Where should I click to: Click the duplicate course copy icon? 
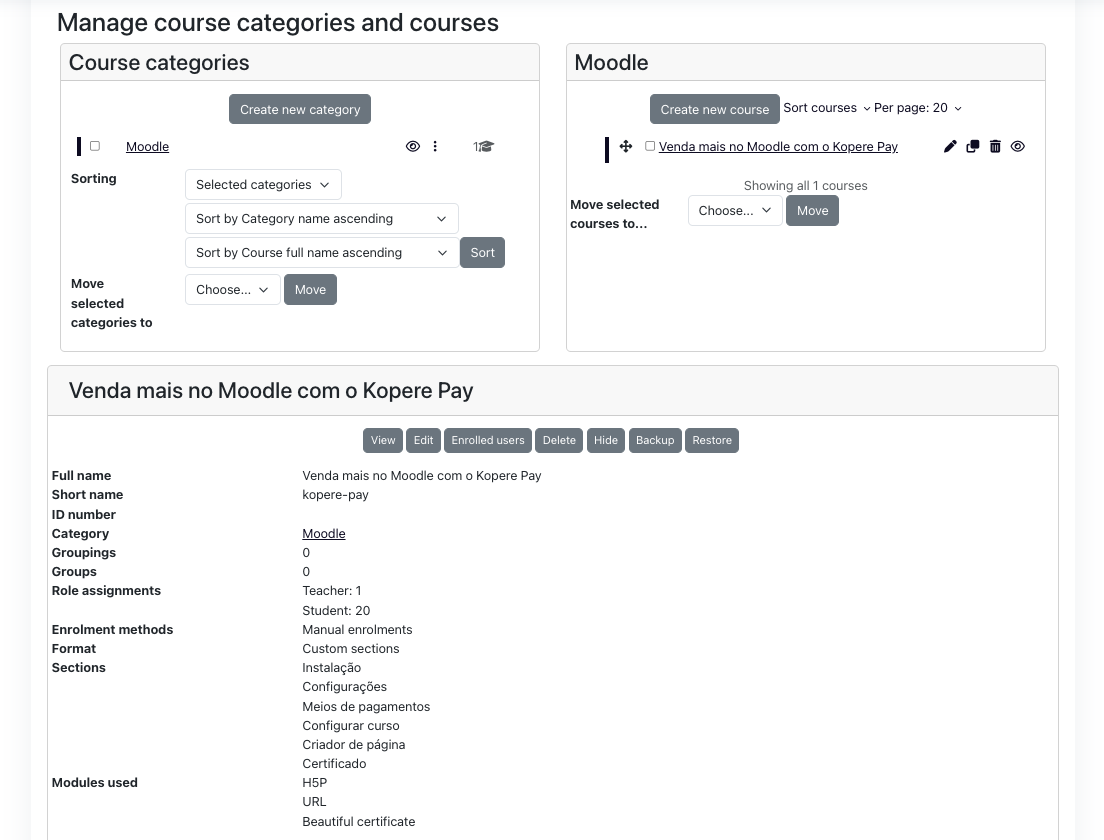click(x=972, y=146)
